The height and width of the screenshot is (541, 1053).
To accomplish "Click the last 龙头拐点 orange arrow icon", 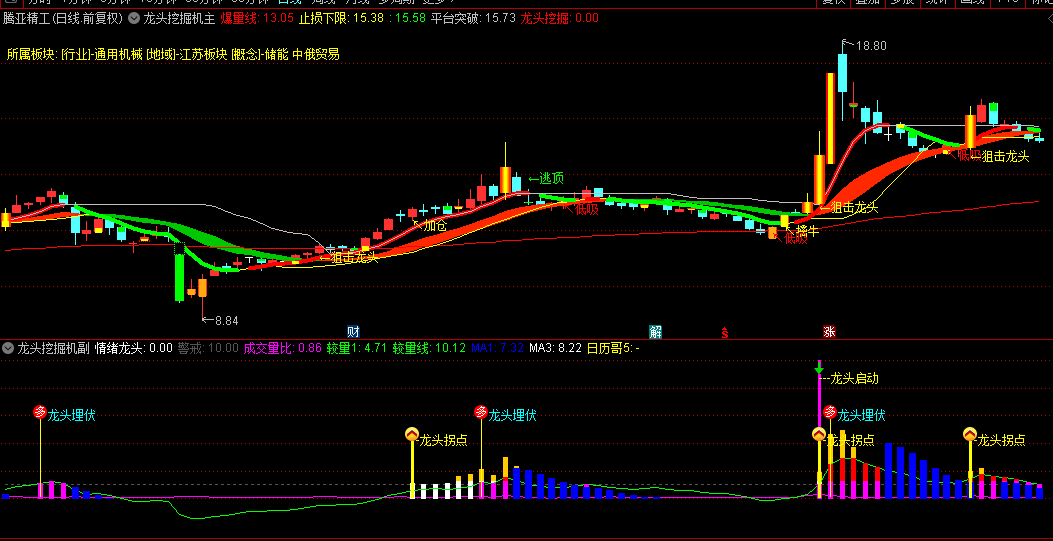I will [970, 434].
